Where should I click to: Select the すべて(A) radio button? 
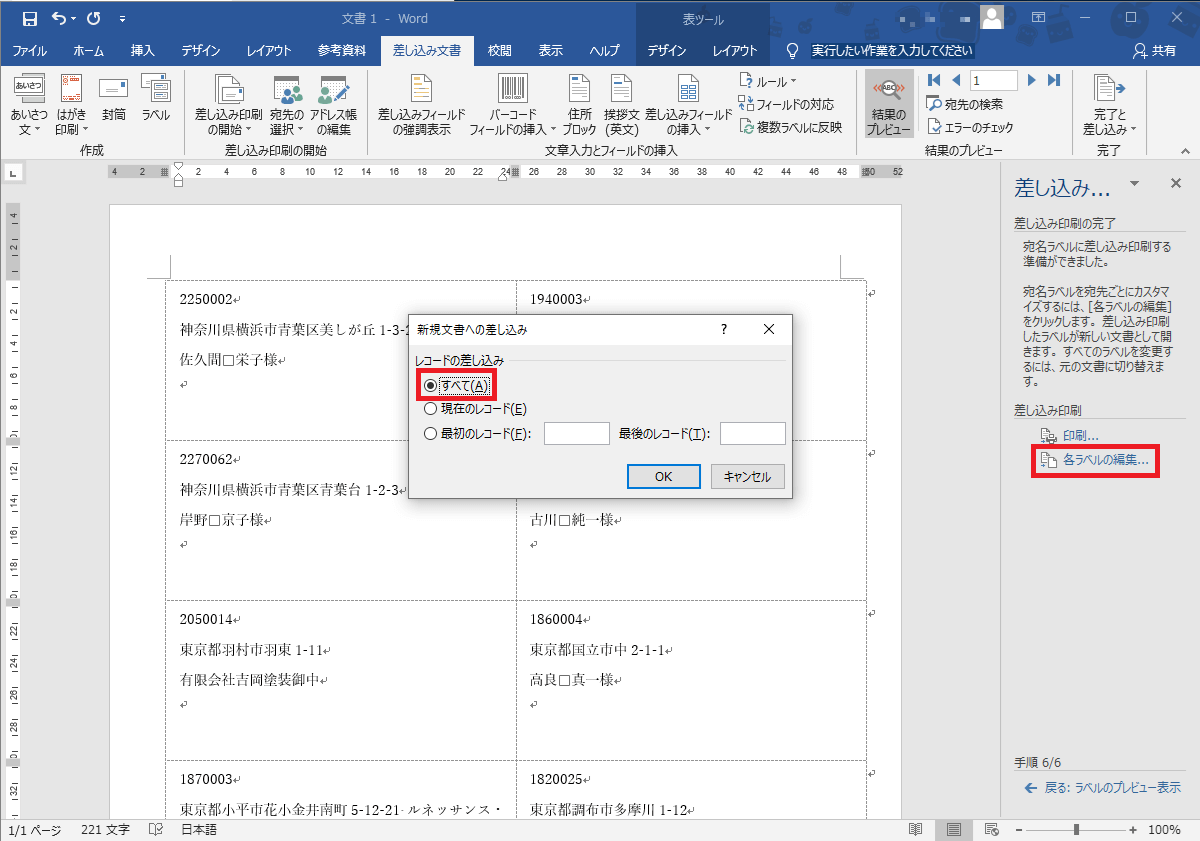[431, 386]
